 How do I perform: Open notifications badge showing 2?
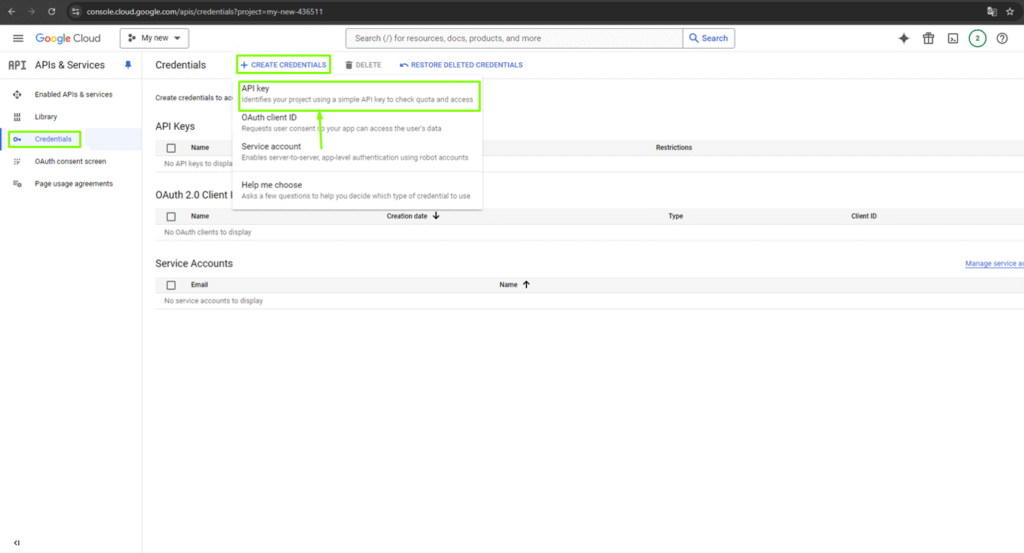(977, 39)
